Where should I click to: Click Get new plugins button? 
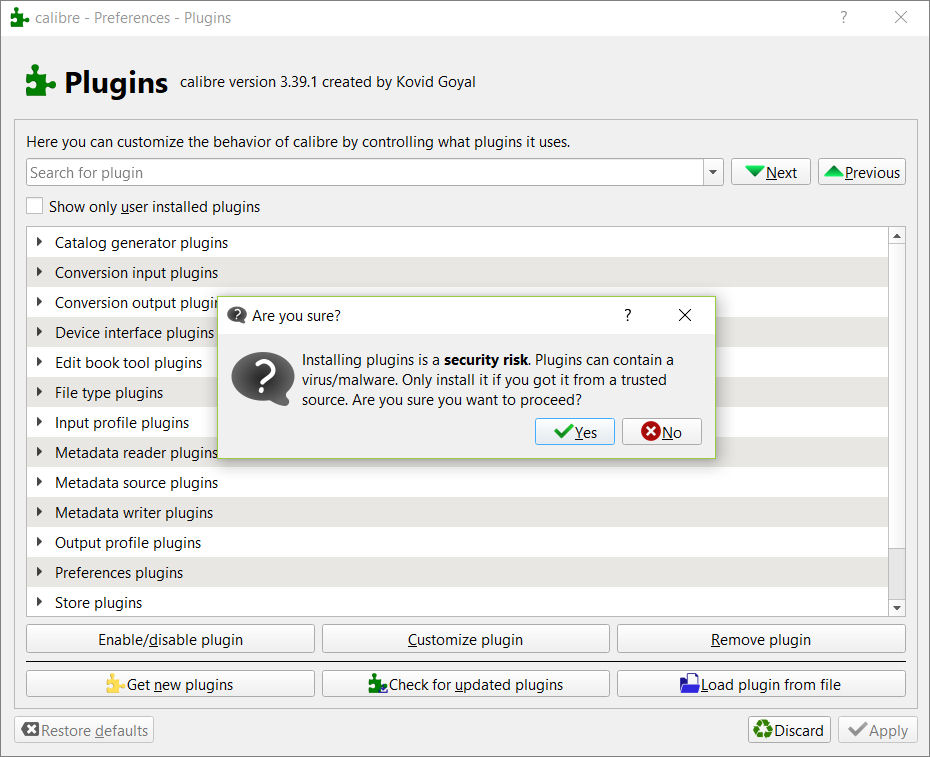pyautogui.click(x=170, y=684)
